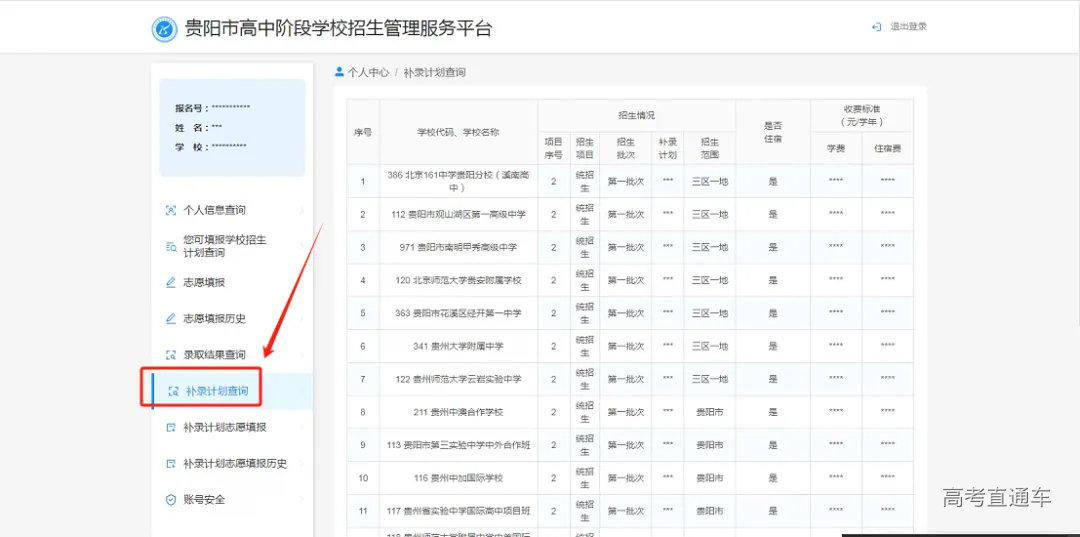Viewport: 1080px width, 537px height.
Task: Expand chevron beside 账号安全
Action: (x=301, y=500)
